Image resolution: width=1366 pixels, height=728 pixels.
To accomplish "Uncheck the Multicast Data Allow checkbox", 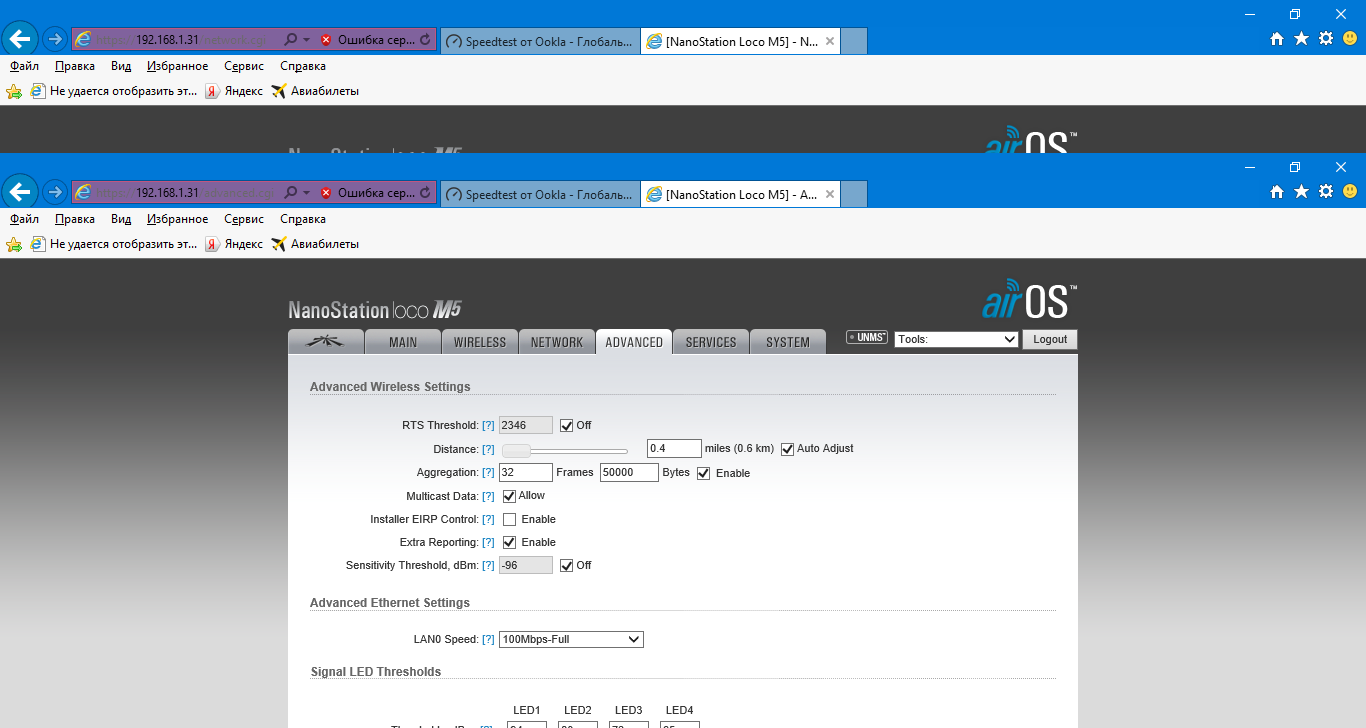I will pyautogui.click(x=509, y=496).
